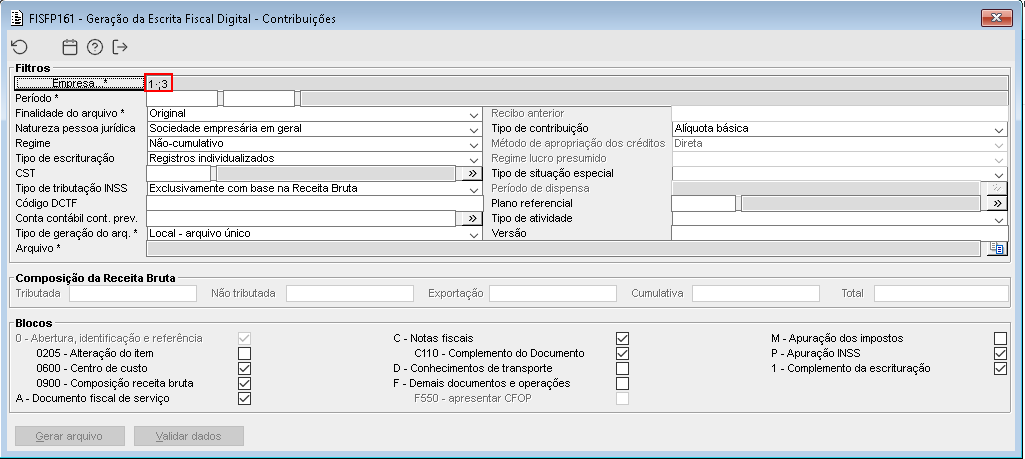This screenshot has width=1025, height=459.
Task: Toggle the P - Apuração INSS checkbox
Action: [1000, 354]
